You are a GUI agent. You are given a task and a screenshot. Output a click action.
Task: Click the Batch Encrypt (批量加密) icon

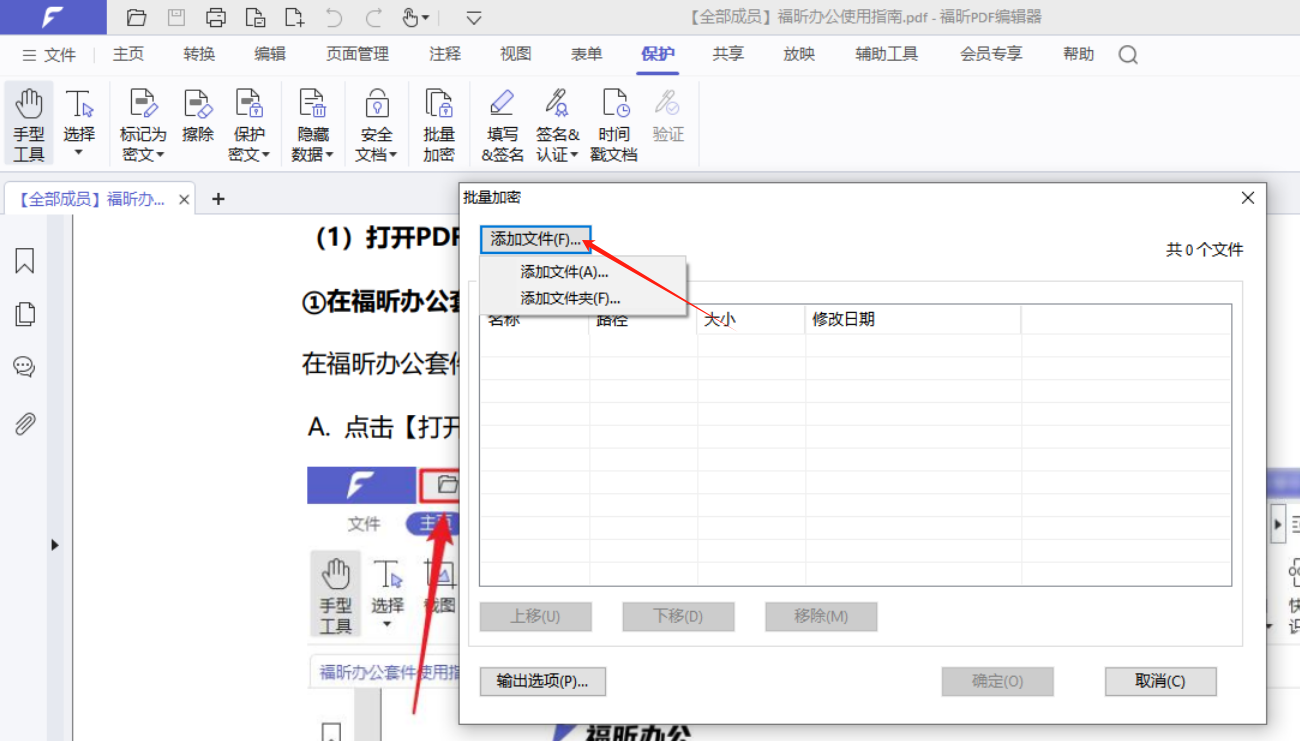click(x=439, y=124)
